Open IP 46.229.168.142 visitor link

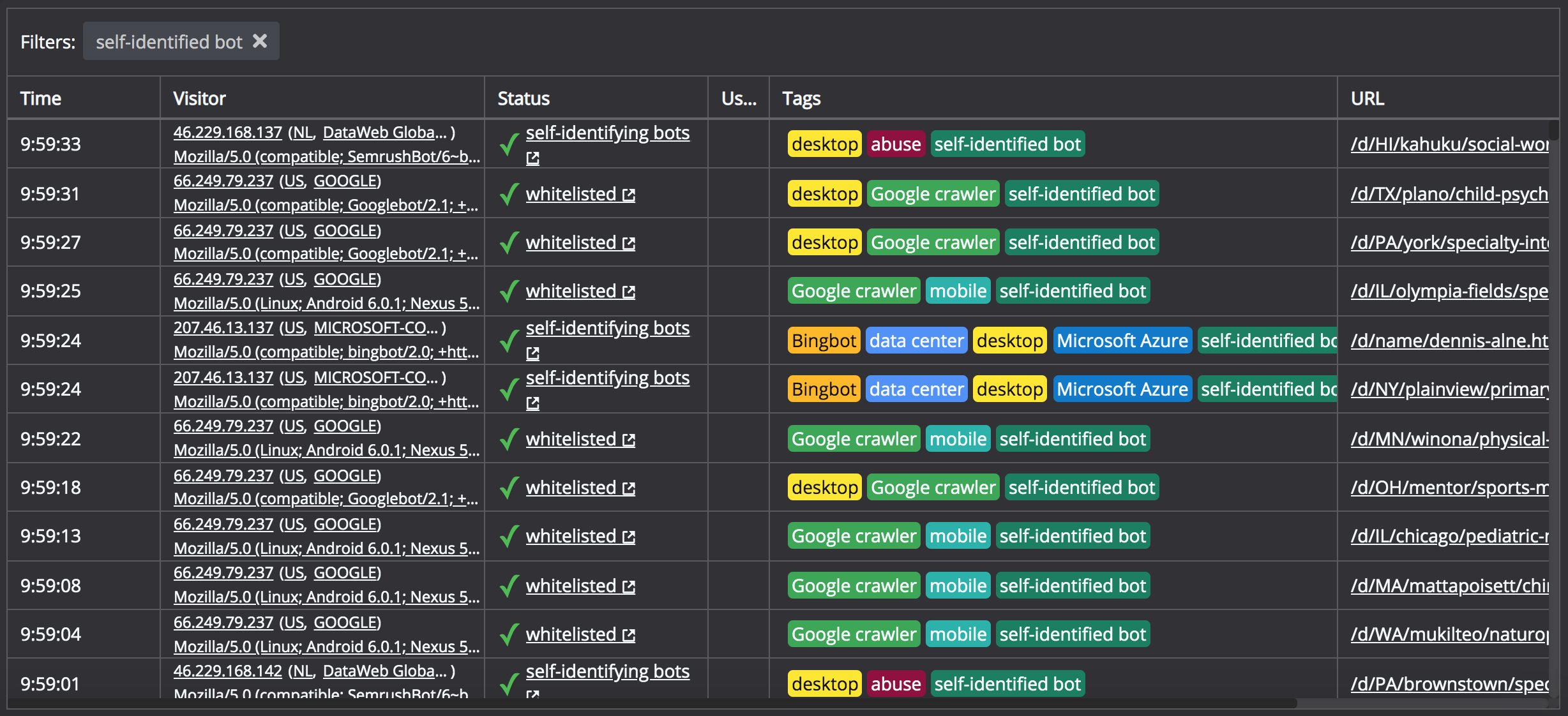pyautogui.click(x=228, y=671)
